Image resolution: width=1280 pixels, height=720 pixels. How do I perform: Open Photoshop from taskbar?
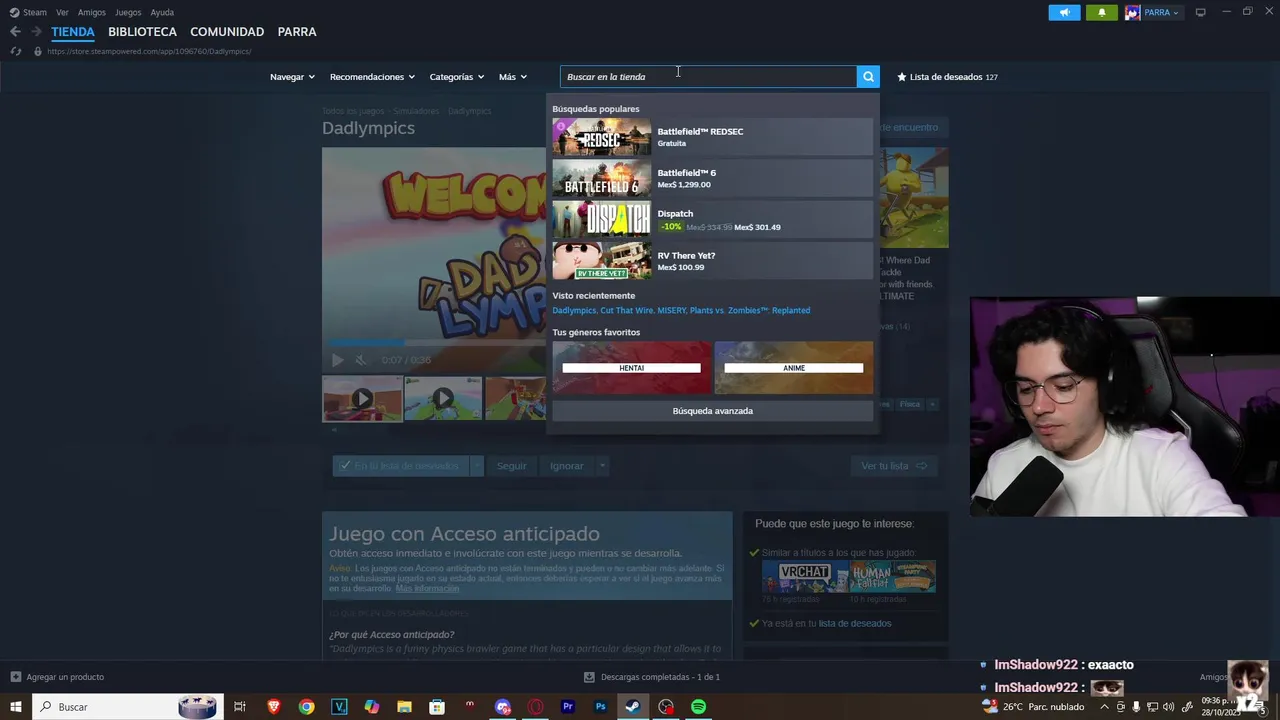pos(600,707)
